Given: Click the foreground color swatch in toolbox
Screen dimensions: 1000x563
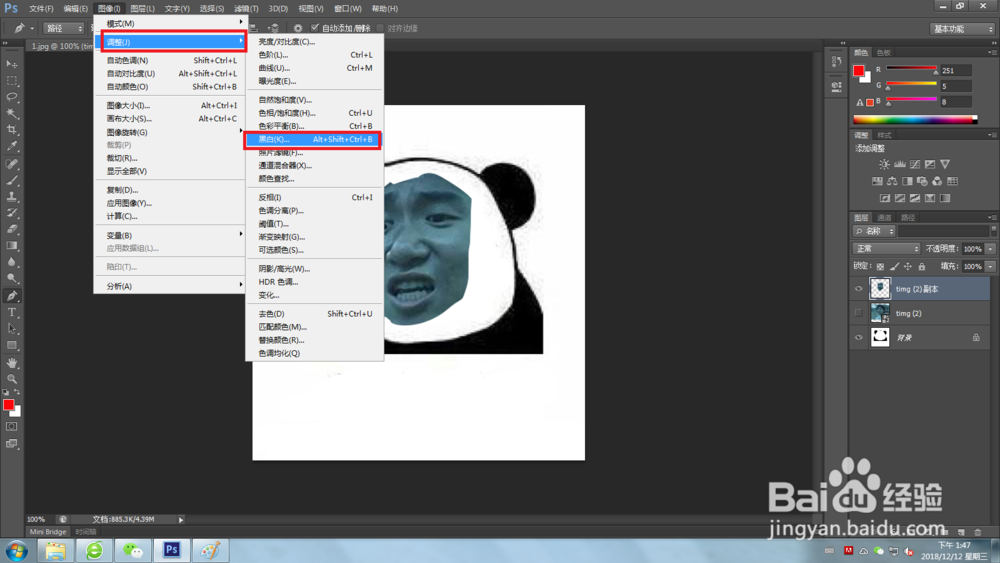Looking at the screenshot, I should (8, 404).
